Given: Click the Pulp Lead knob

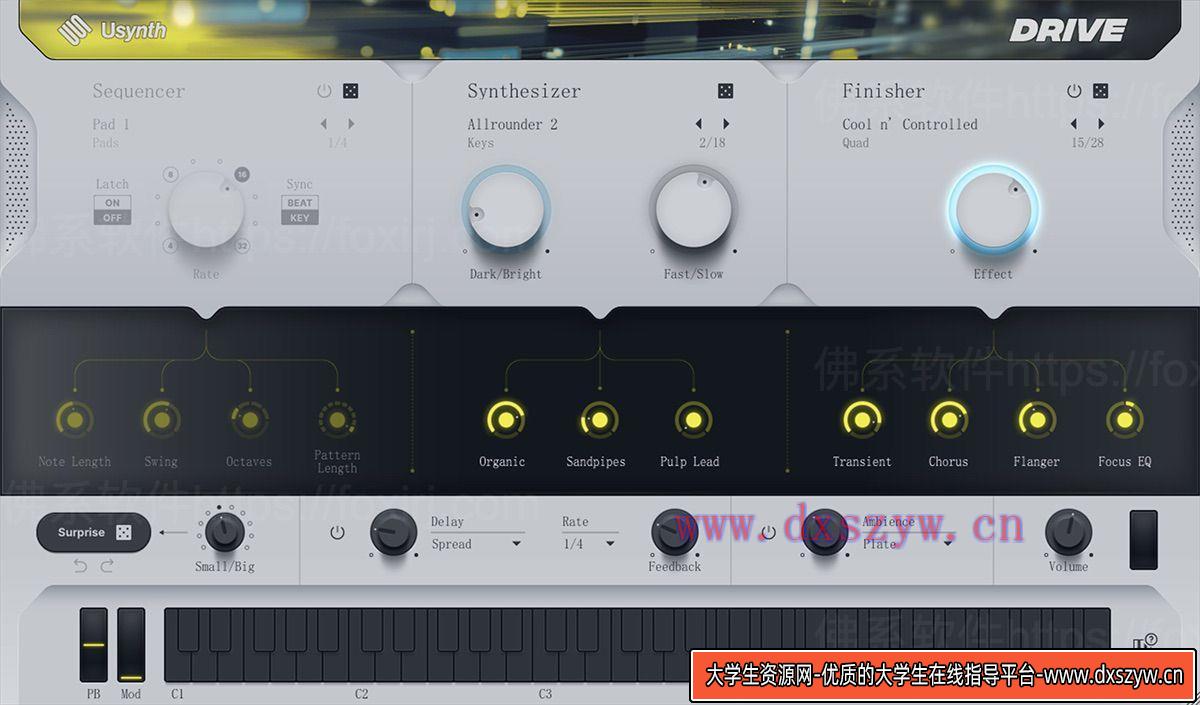Looking at the screenshot, I should coord(693,420).
